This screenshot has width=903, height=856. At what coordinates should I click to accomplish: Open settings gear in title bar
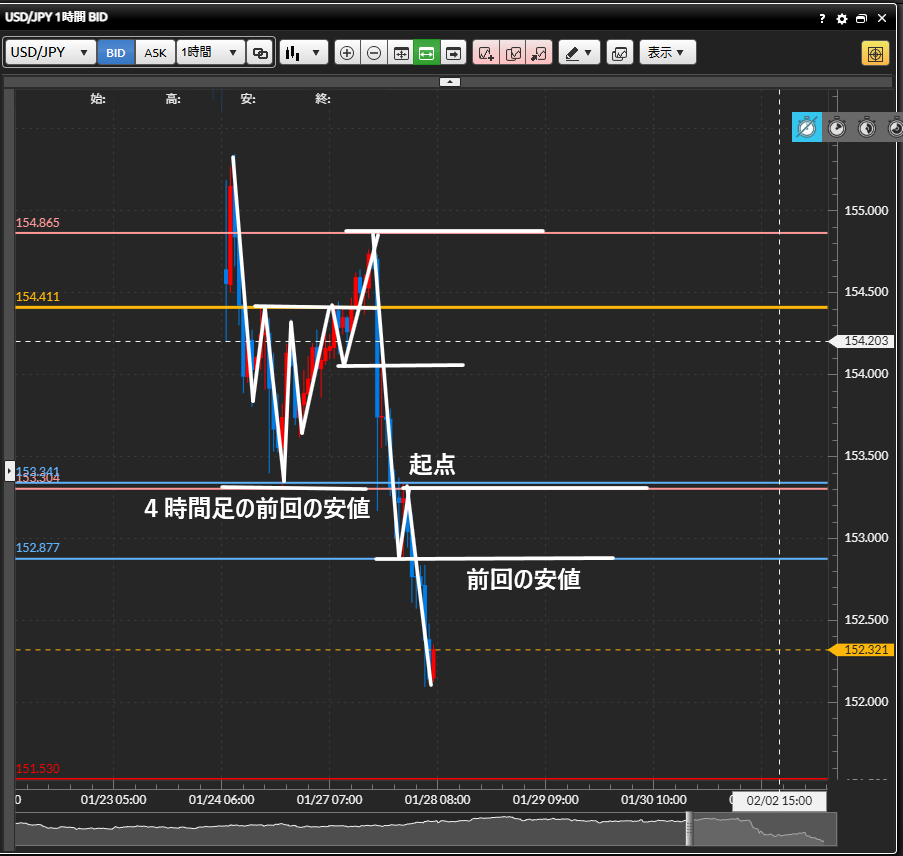(842, 18)
